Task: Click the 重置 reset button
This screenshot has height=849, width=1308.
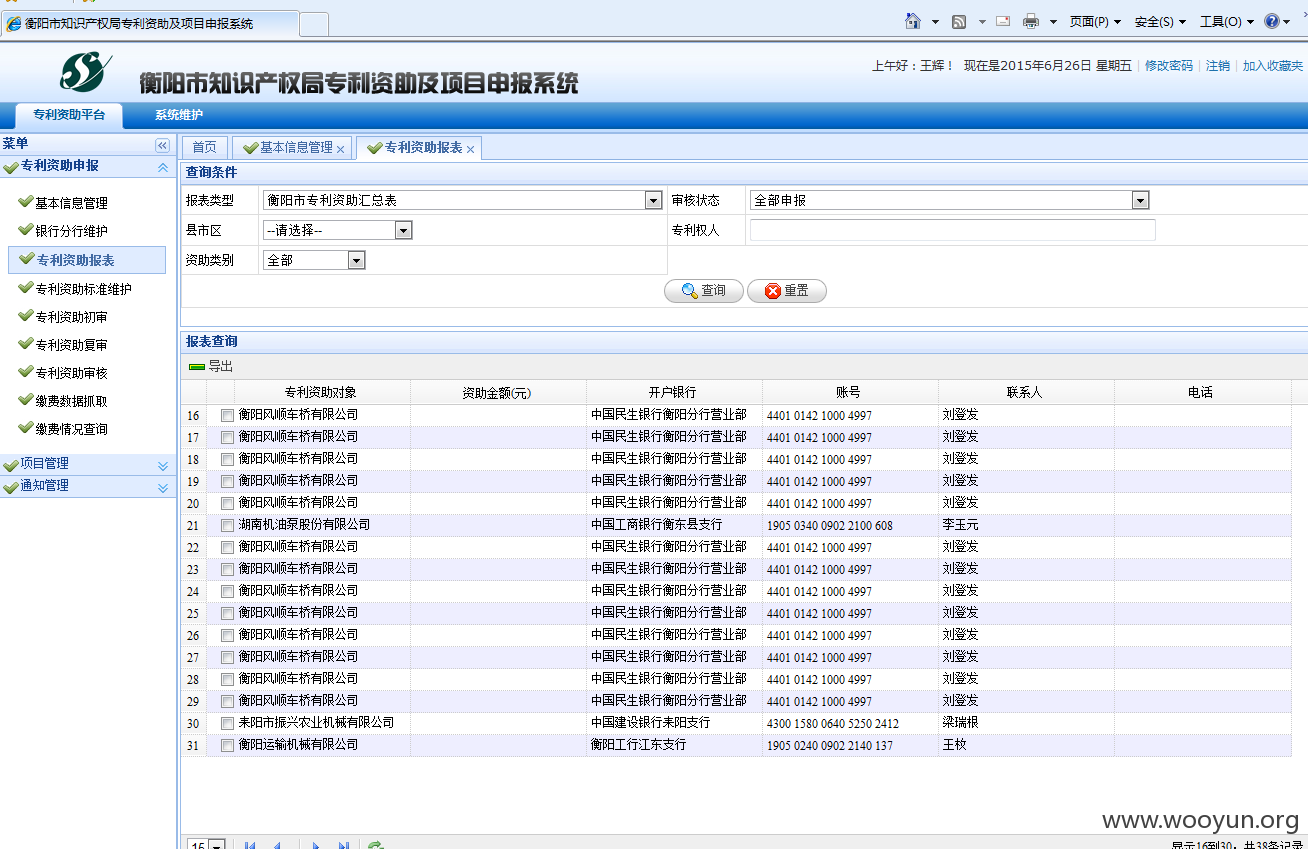Action: [x=787, y=291]
